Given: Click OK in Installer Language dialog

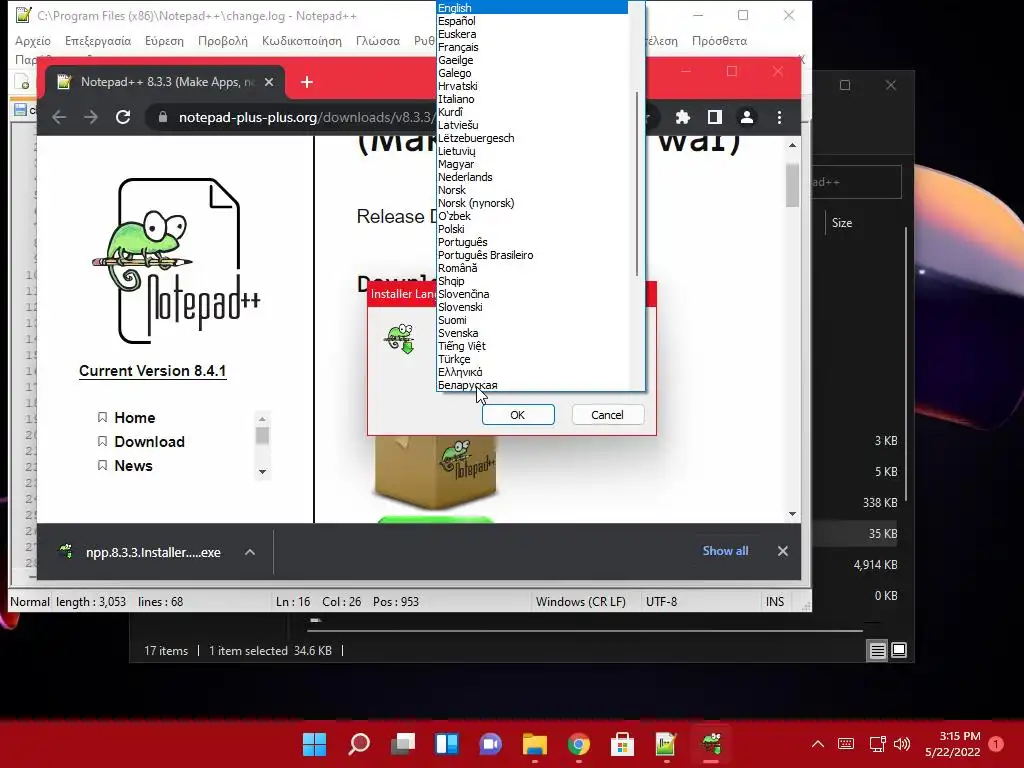Looking at the screenshot, I should click(518, 415).
